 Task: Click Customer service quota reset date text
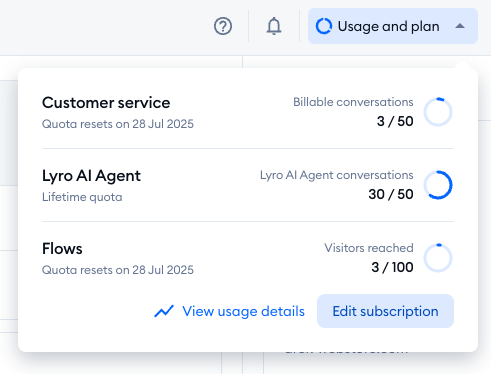pyautogui.click(x=118, y=124)
